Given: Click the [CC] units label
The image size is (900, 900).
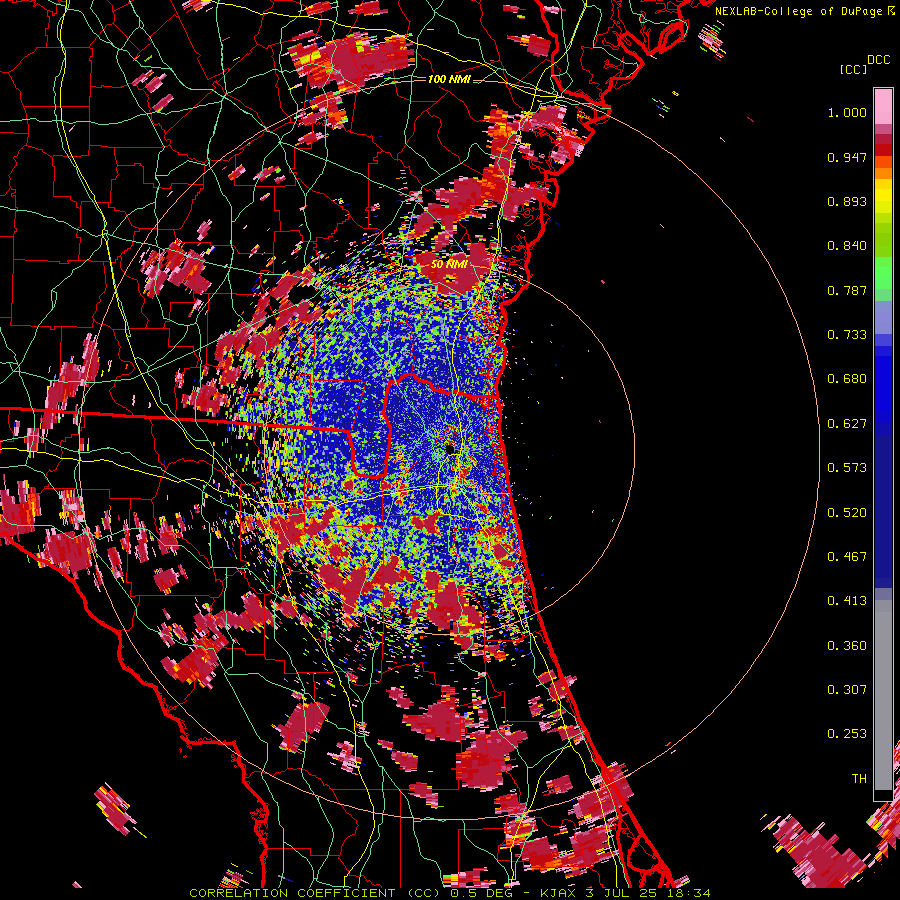Looking at the screenshot, I should 853,69.
